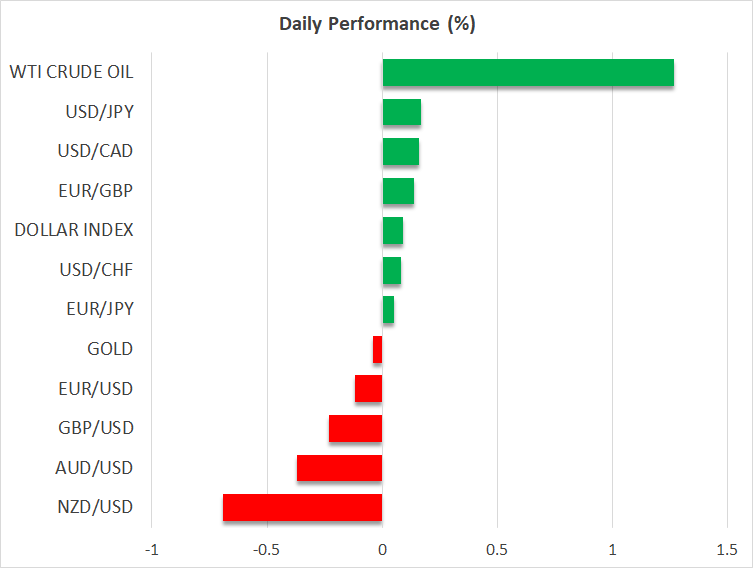
Task: Click the NZD/USD red bar
Action: point(302,507)
